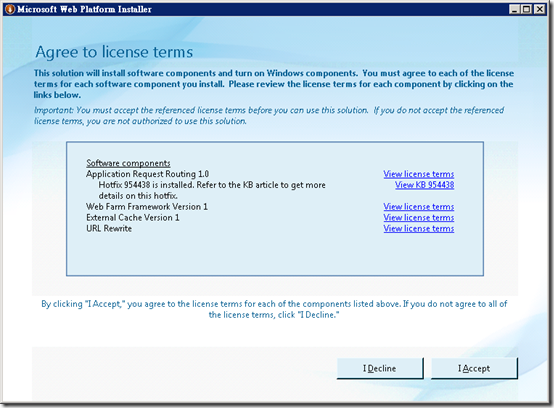Click the 'Web Farm Framework Version 1' text
This screenshot has width=554, height=408.
pyautogui.click(x=147, y=207)
